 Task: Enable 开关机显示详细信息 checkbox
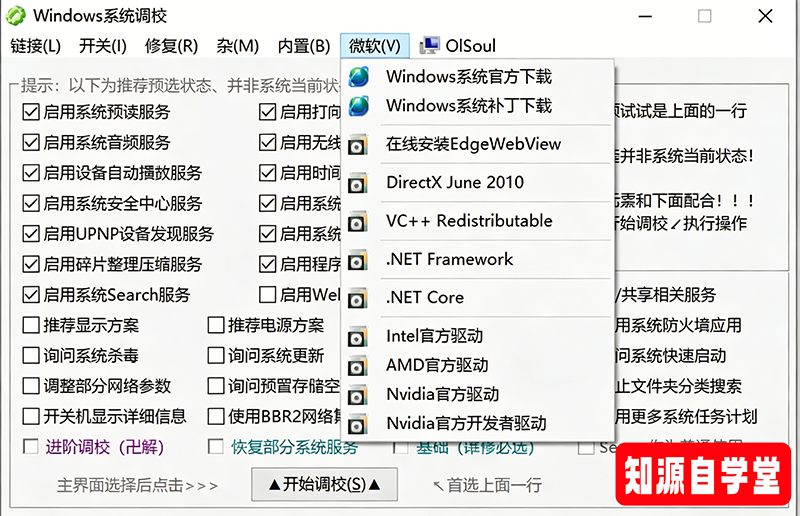coord(31,416)
